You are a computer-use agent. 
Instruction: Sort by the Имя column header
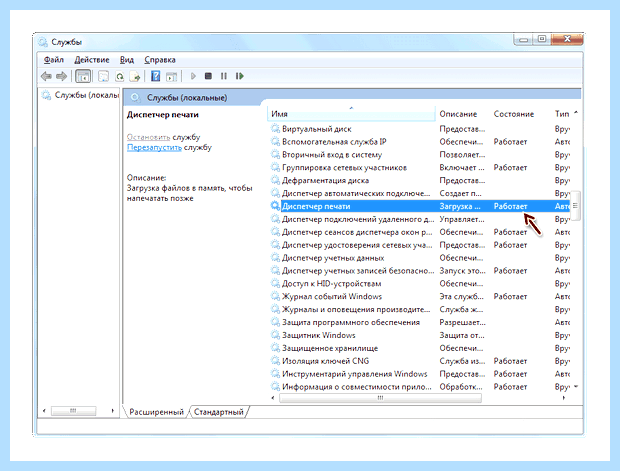[351, 114]
